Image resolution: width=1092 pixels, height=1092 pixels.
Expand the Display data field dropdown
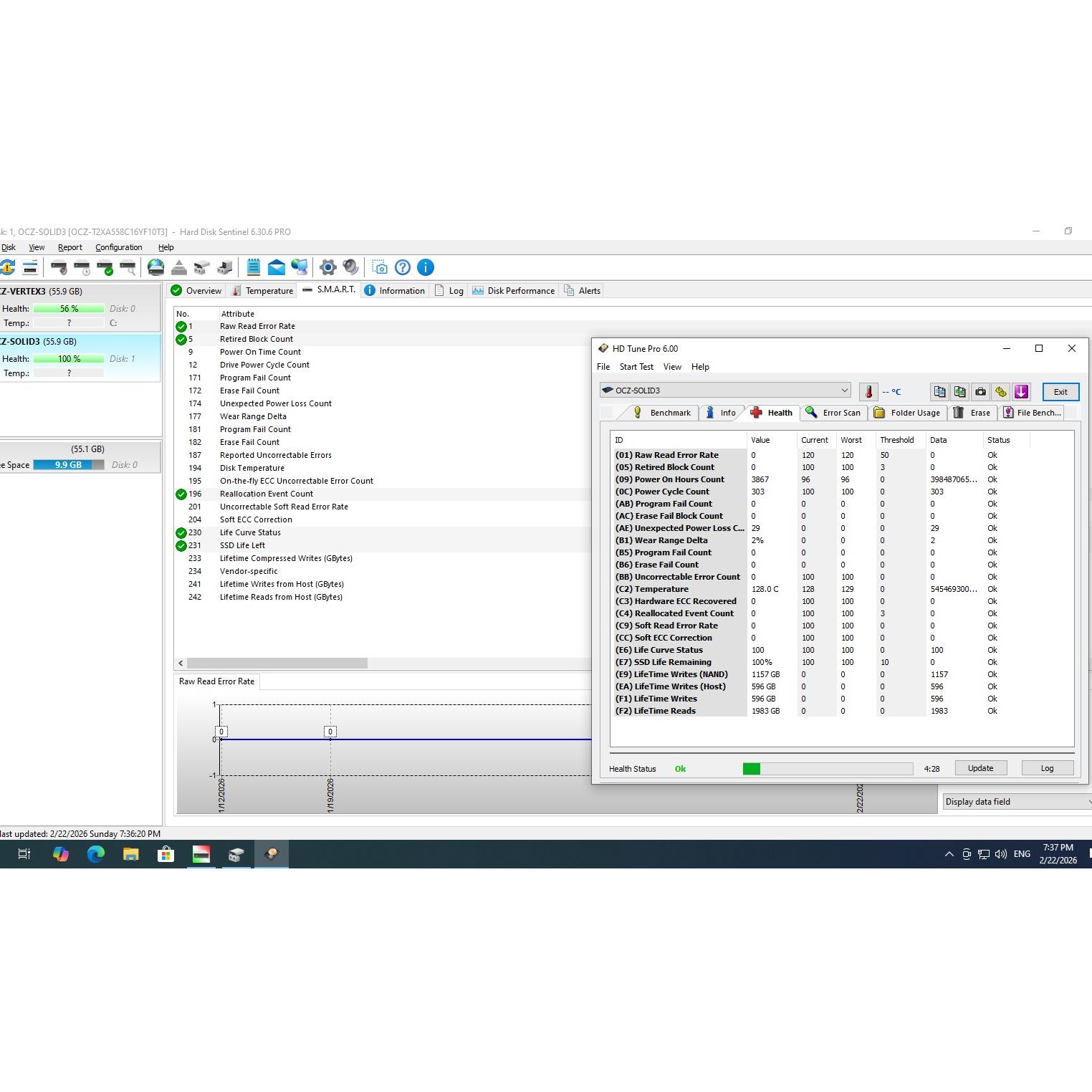click(x=1016, y=802)
